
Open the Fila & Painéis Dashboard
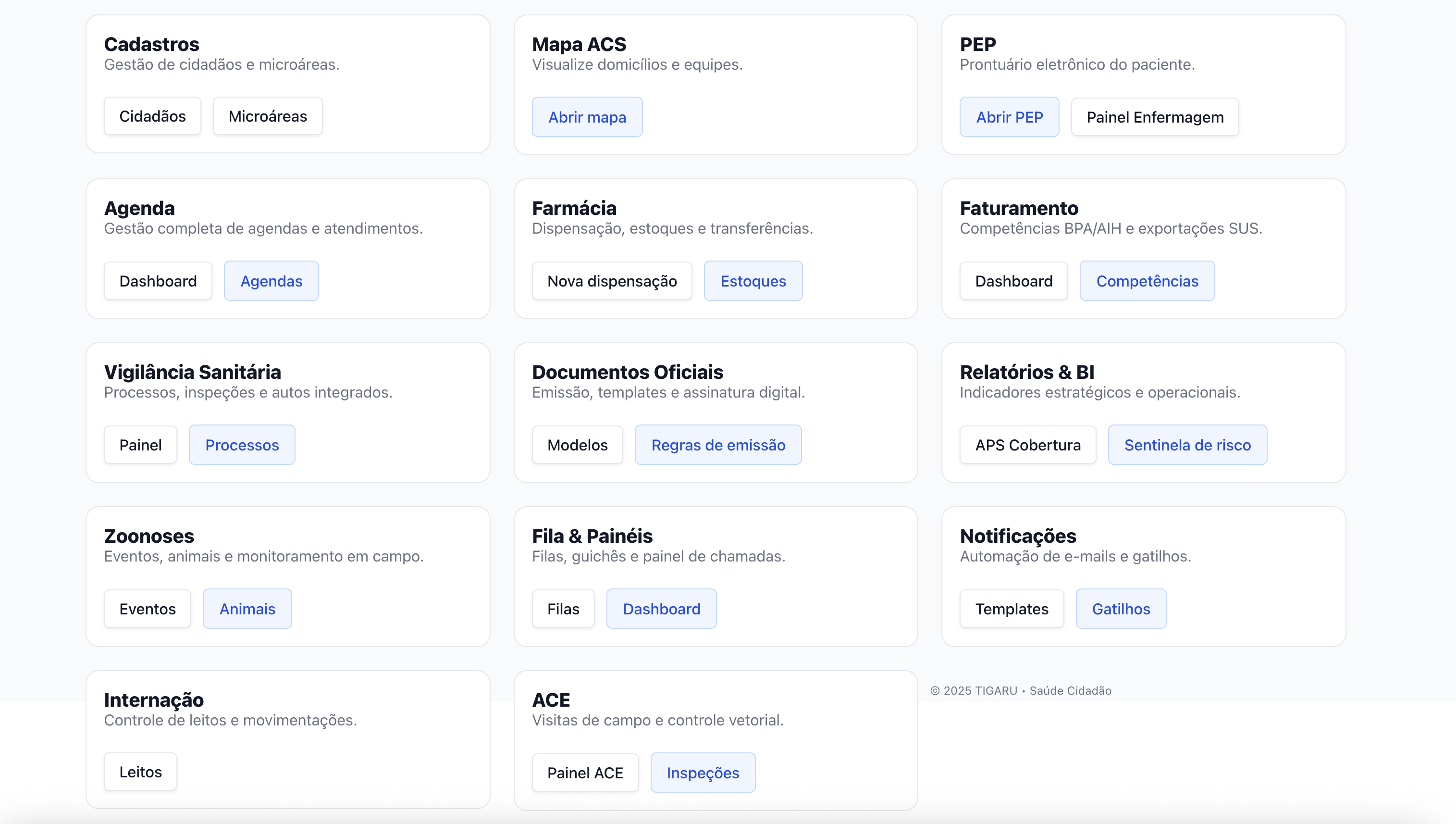pos(661,609)
